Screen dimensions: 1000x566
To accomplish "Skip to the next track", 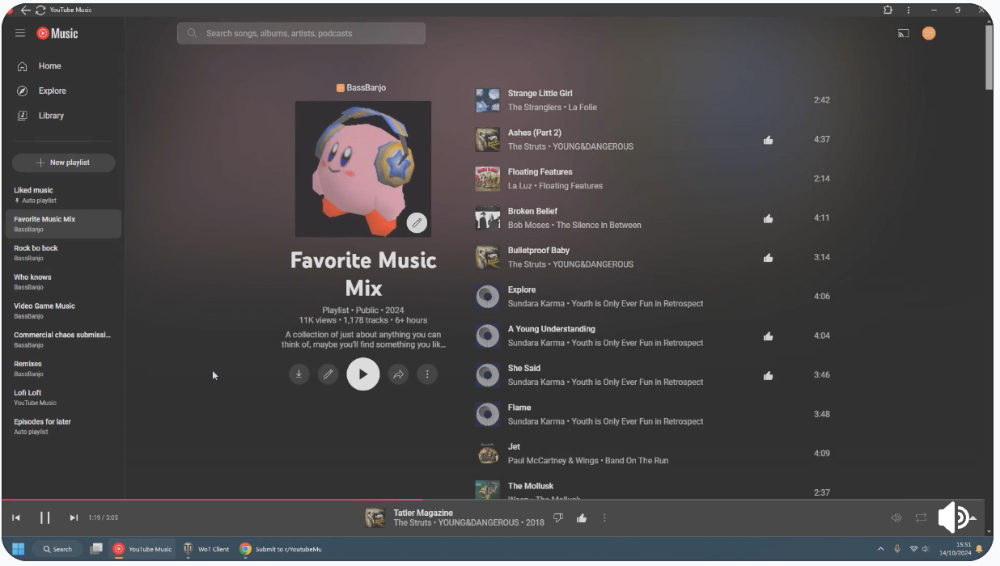I will pos(73,518).
